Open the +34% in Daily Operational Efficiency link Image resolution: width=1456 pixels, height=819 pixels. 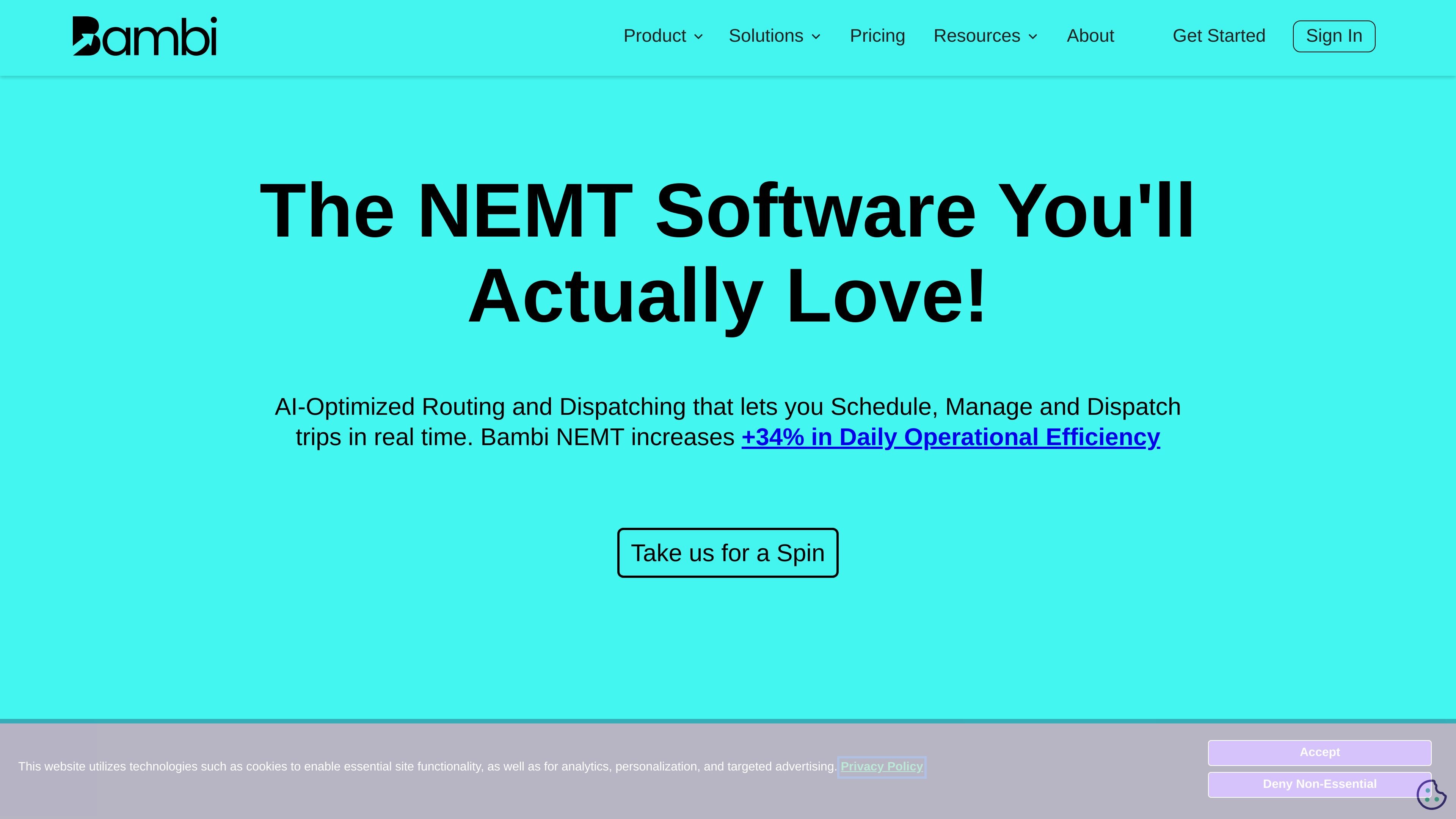(x=951, y=437)
